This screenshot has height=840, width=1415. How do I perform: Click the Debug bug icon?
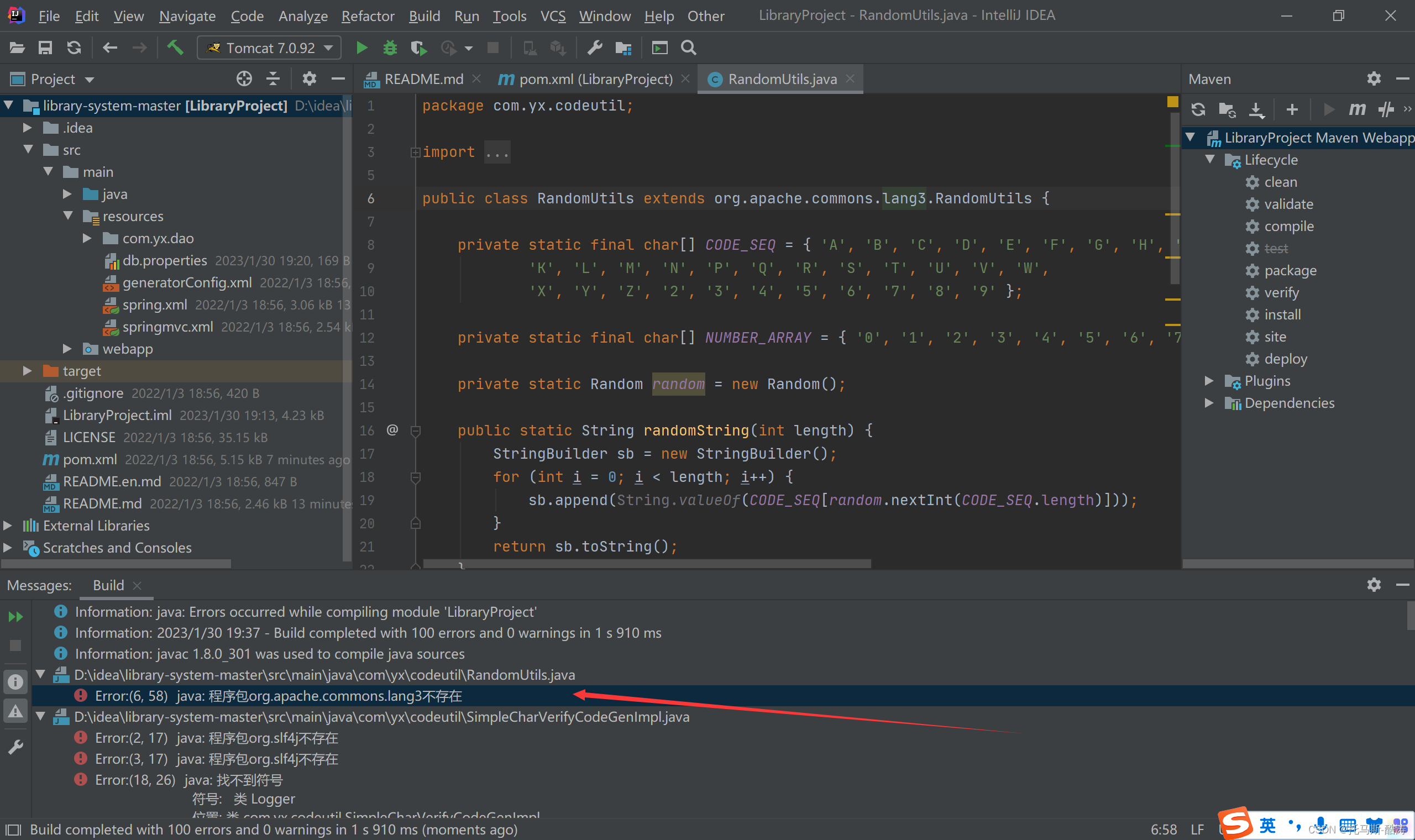390,48
